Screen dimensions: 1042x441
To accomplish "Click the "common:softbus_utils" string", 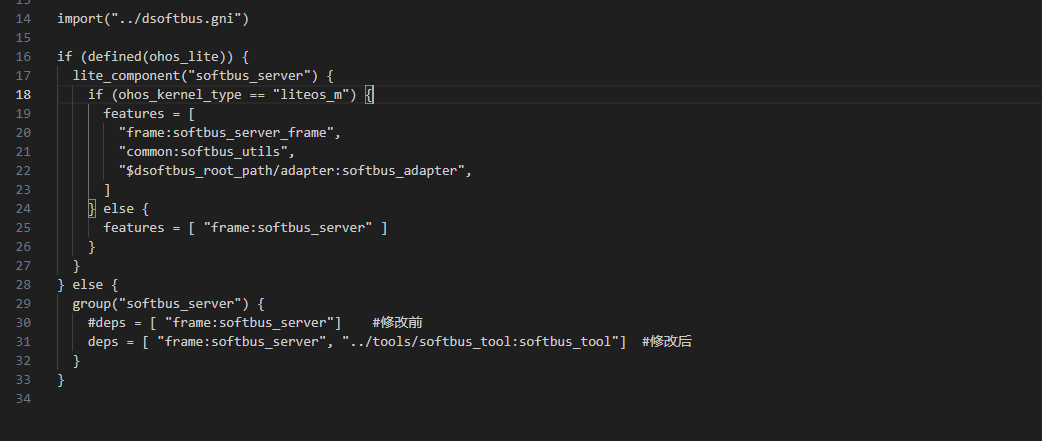I will pos(203,151).
